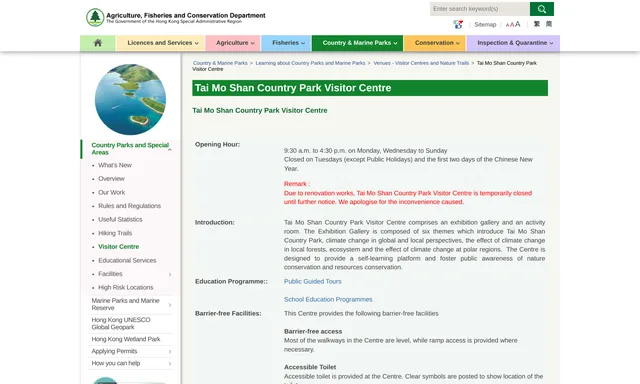Expand Licences and Services menu

click(x=161, y=43)
